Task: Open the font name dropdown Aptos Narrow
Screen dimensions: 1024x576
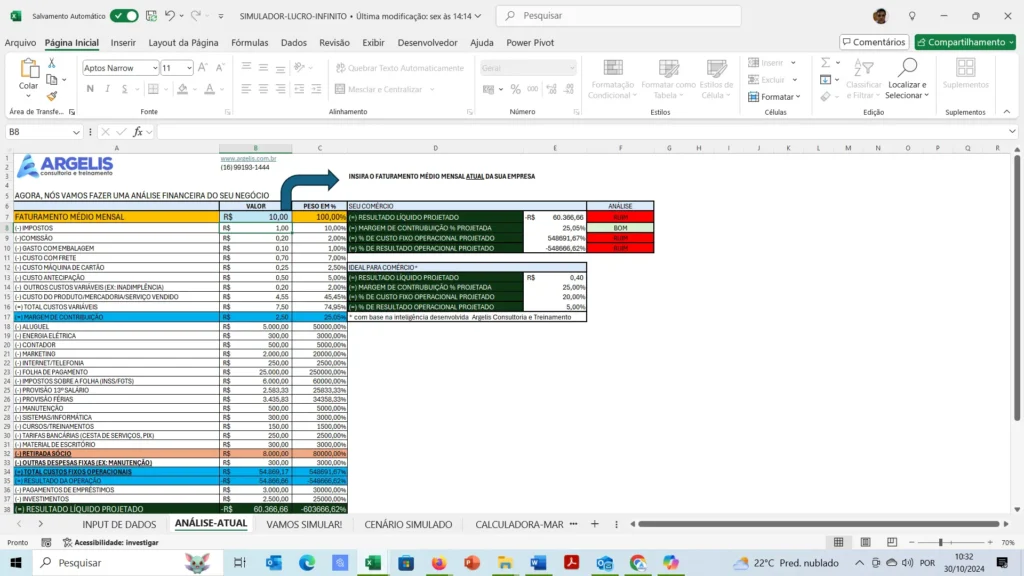Action: [155, 68]
